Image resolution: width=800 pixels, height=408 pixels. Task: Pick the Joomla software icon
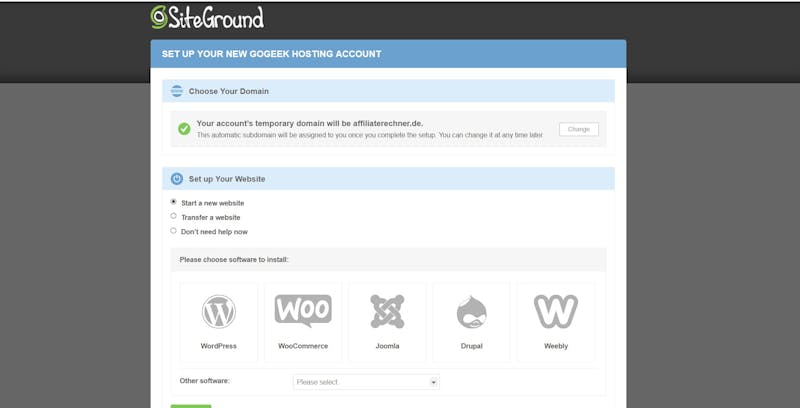387,312
